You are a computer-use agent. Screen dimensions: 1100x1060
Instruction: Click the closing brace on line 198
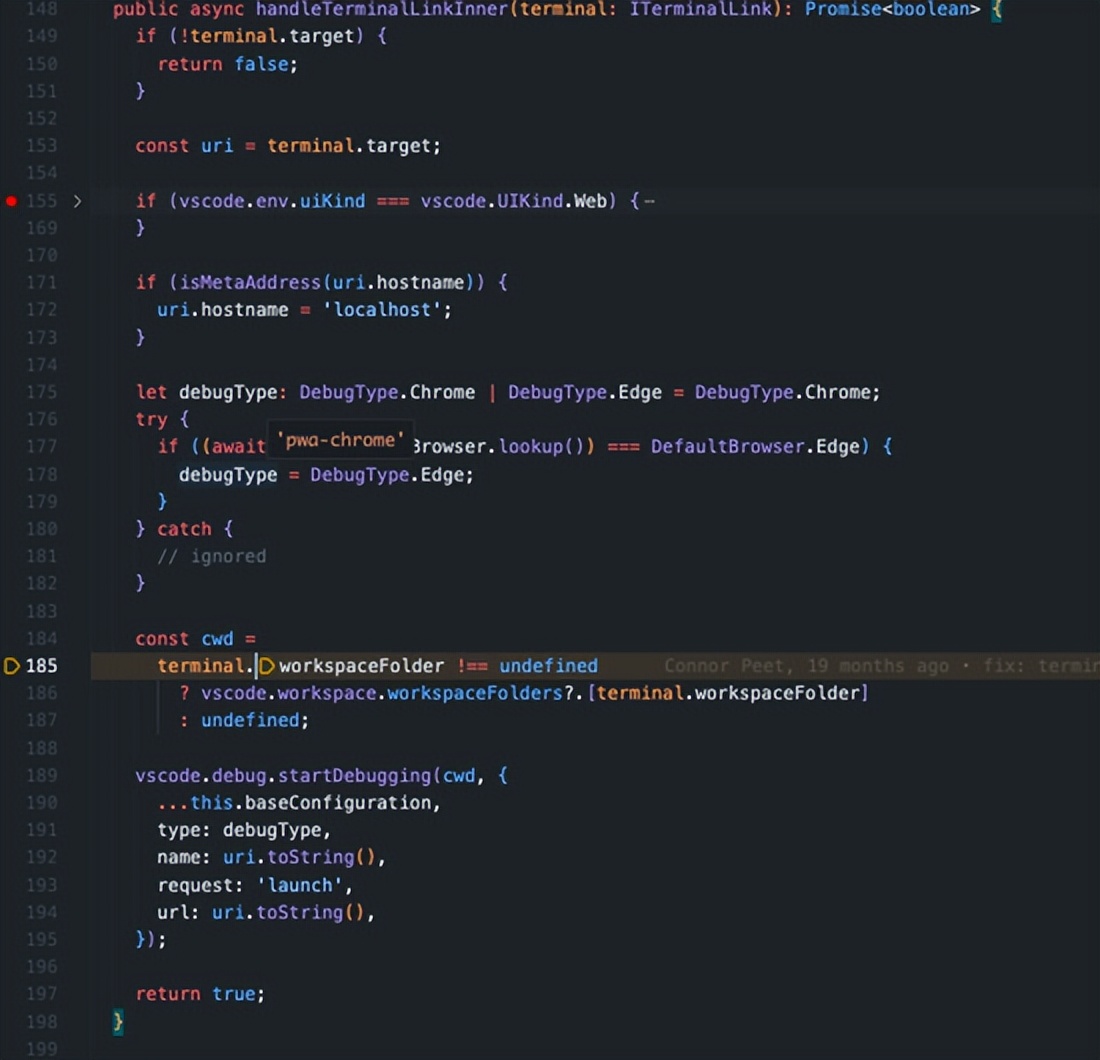[x=119, y=1021]
